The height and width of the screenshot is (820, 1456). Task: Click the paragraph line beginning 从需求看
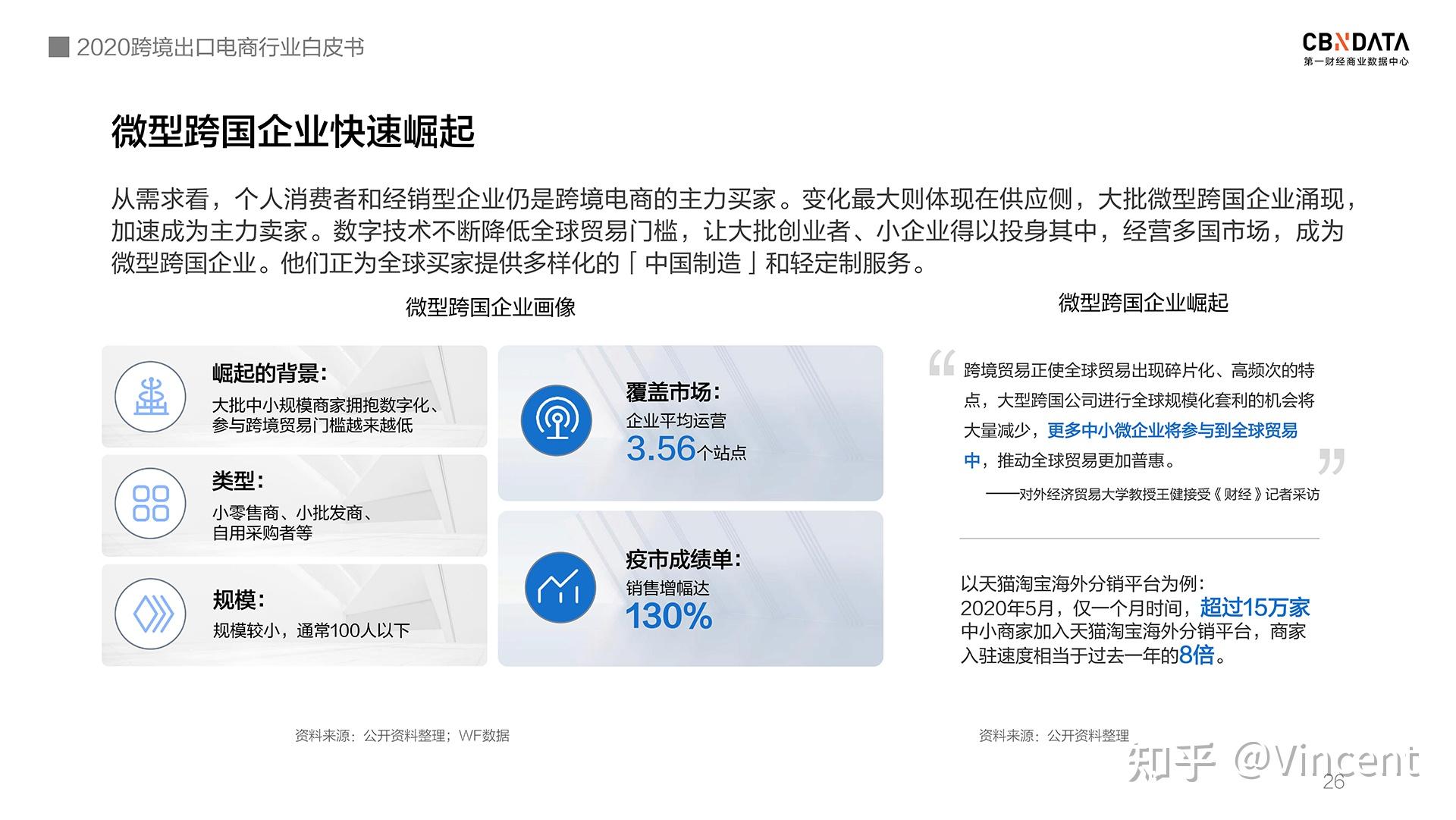734,200
